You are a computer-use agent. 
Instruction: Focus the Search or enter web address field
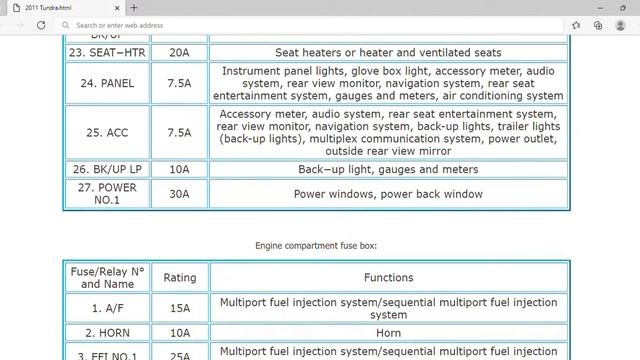pyautogui.click(x=310, y=25)
